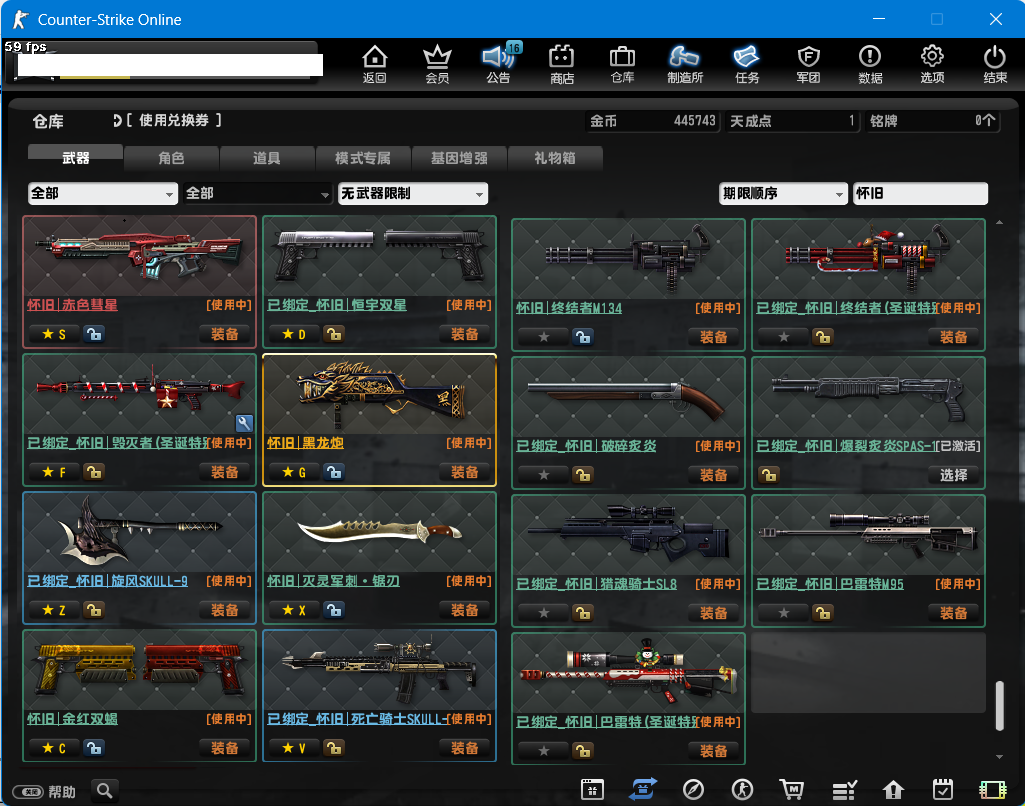Click the 金币 gold amount 445743

coord(695,121)
